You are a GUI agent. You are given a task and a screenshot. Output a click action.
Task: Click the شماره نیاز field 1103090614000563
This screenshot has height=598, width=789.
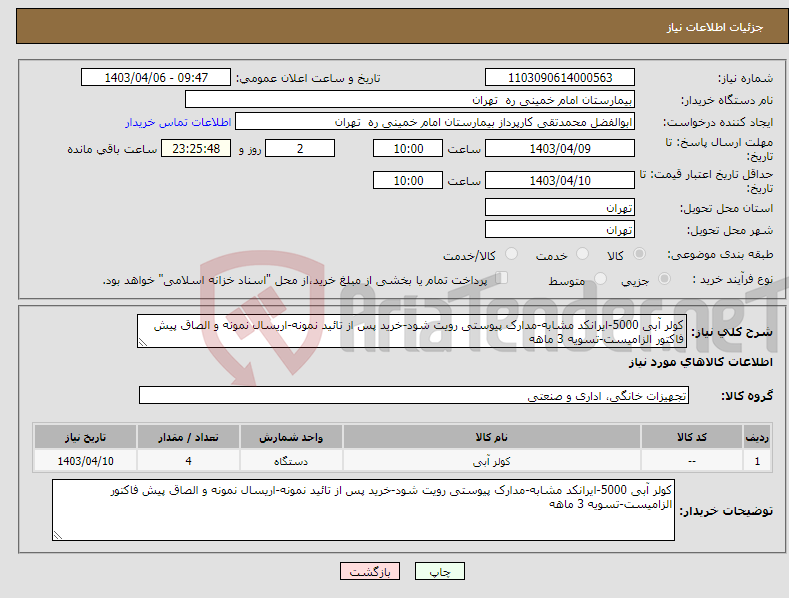(560, 78)
